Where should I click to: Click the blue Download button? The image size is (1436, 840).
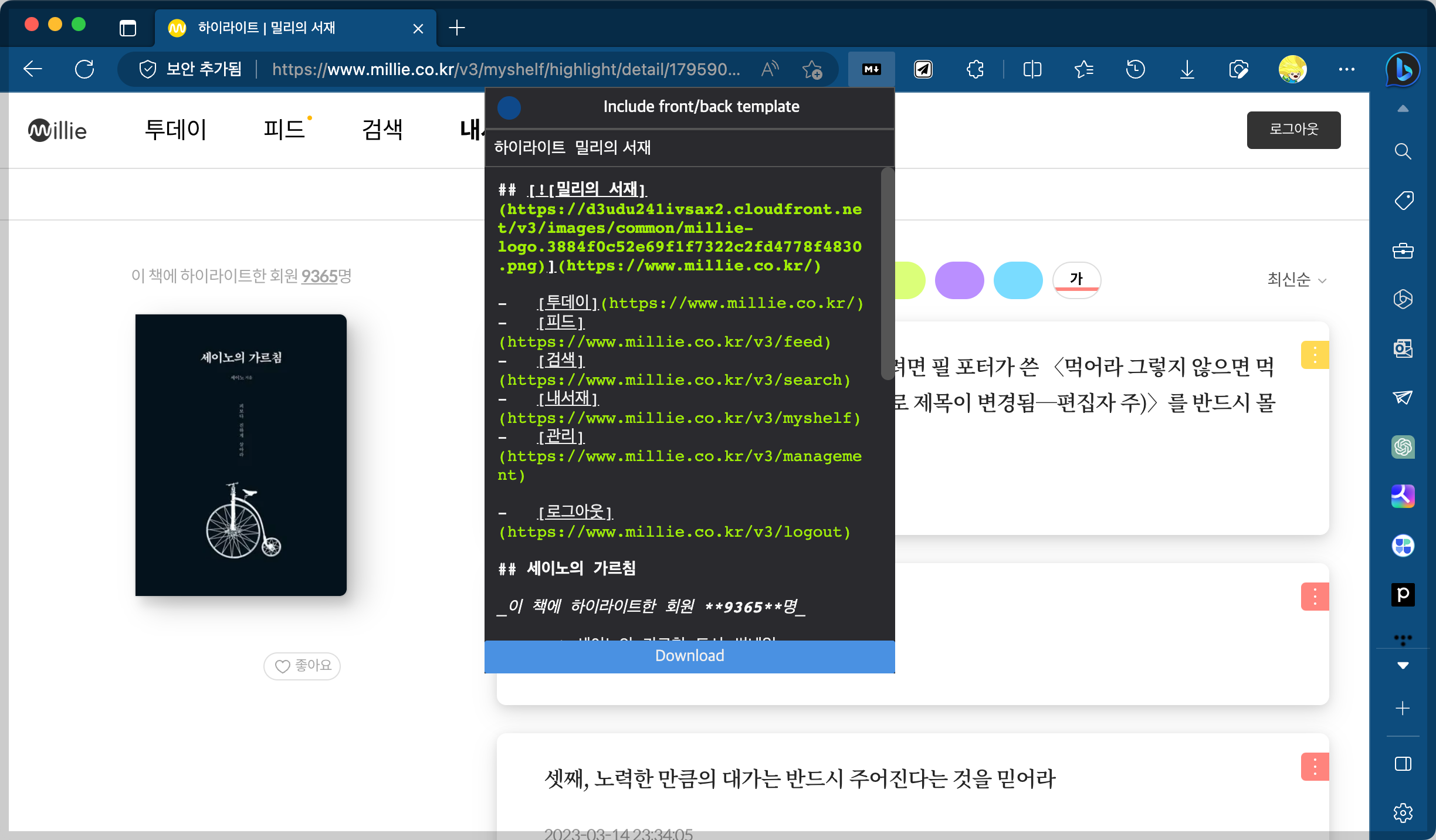click(x=689, y=656)
